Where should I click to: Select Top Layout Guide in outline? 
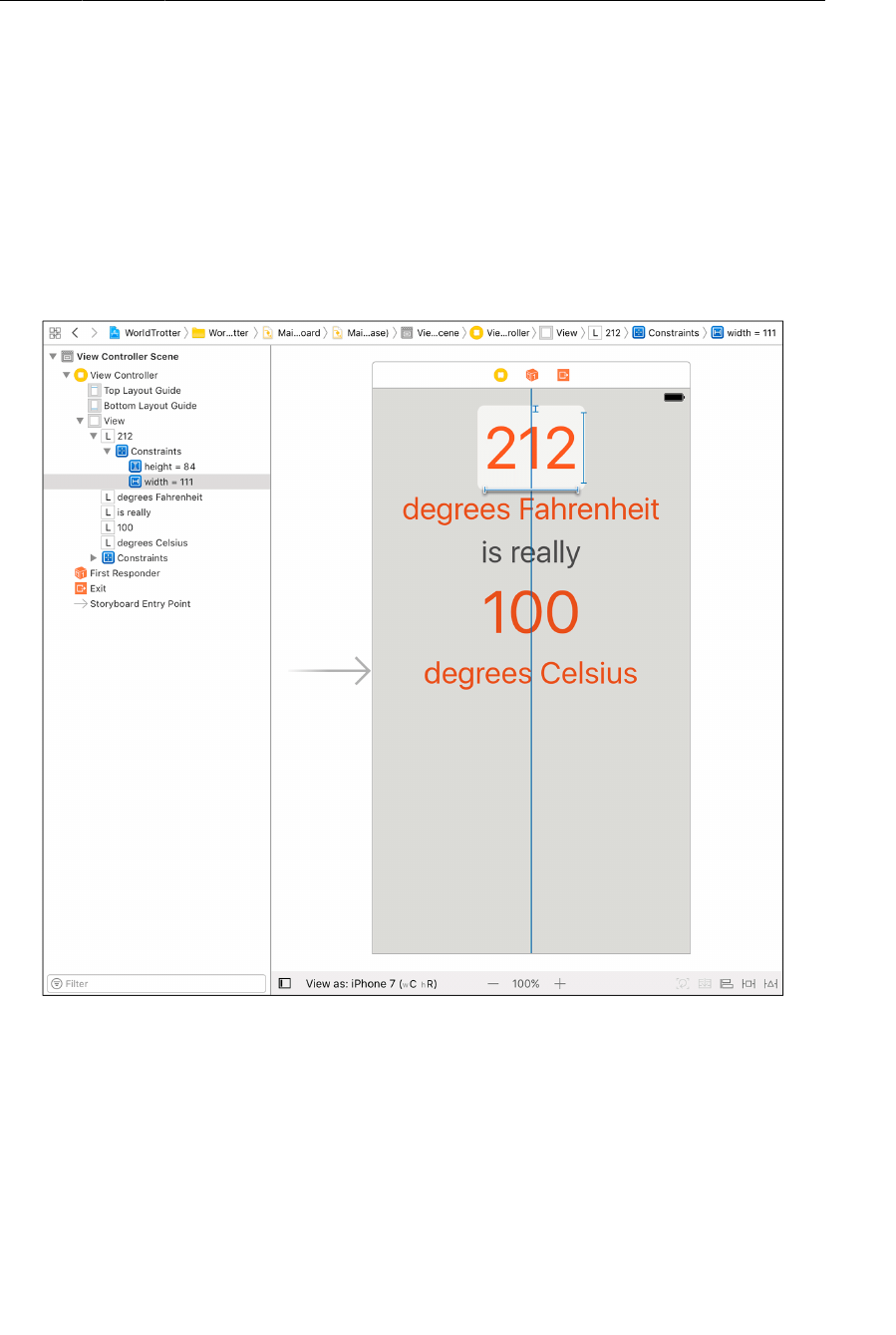coord(156,391)
